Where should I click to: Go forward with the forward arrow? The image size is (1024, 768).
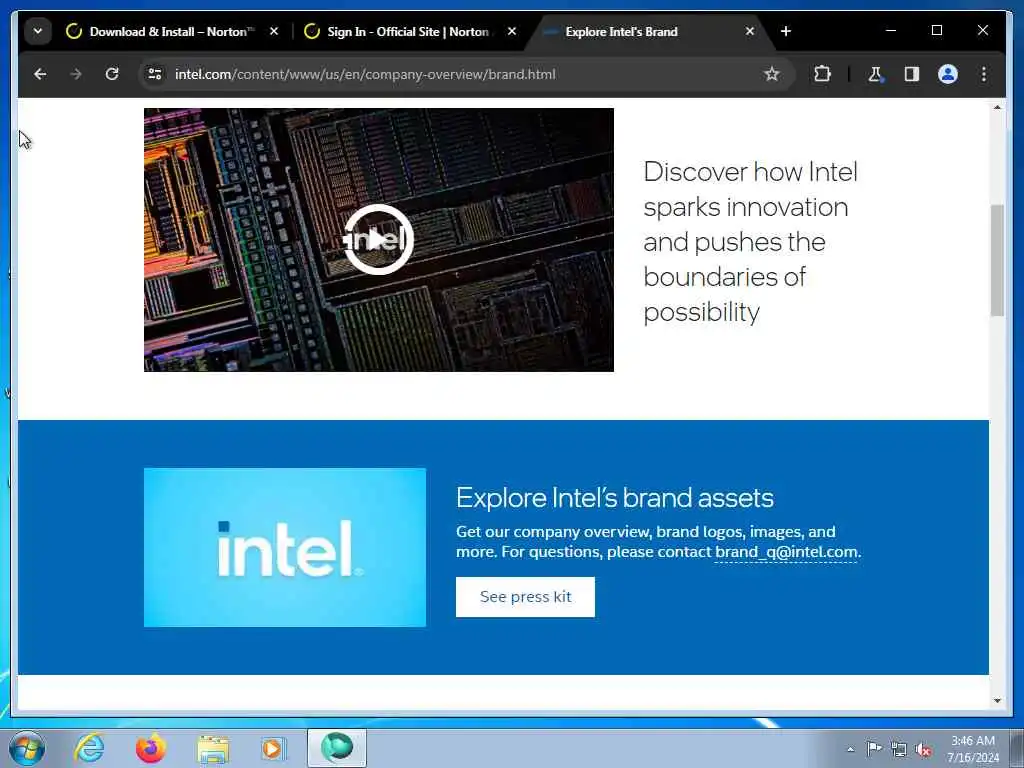pos(76,74)
